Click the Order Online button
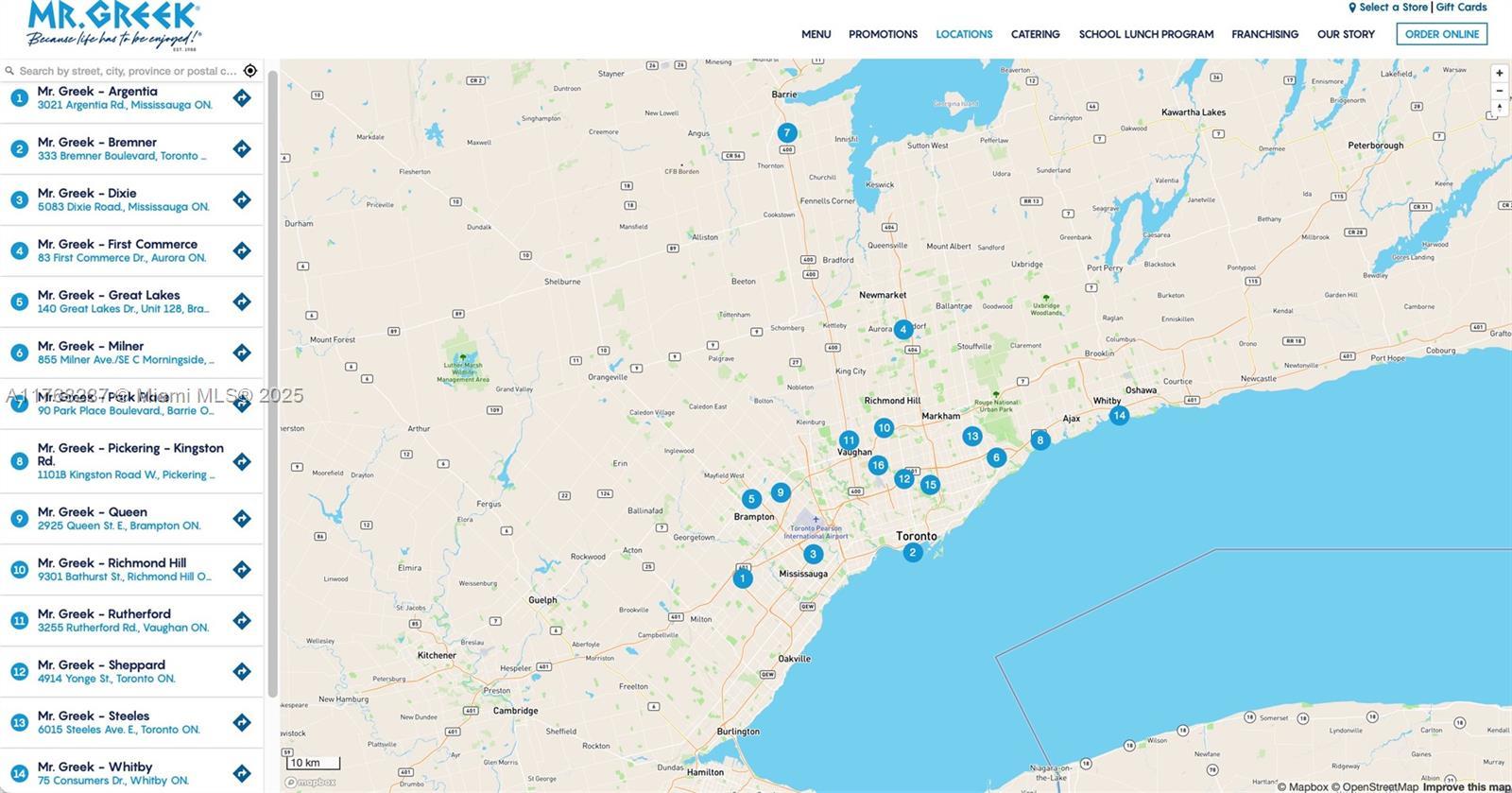 (x=1441, y=34)
